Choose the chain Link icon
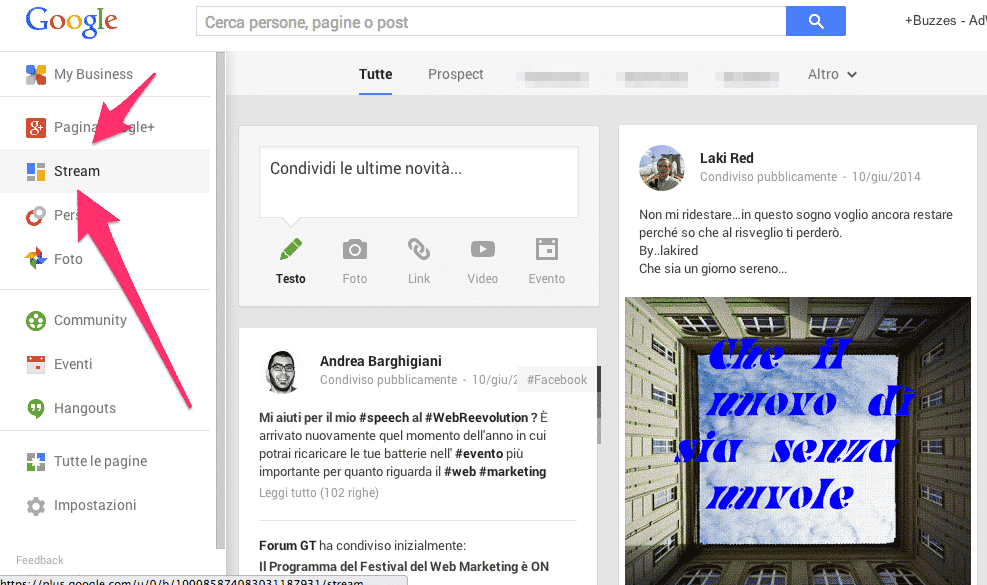 pos(419,249)
